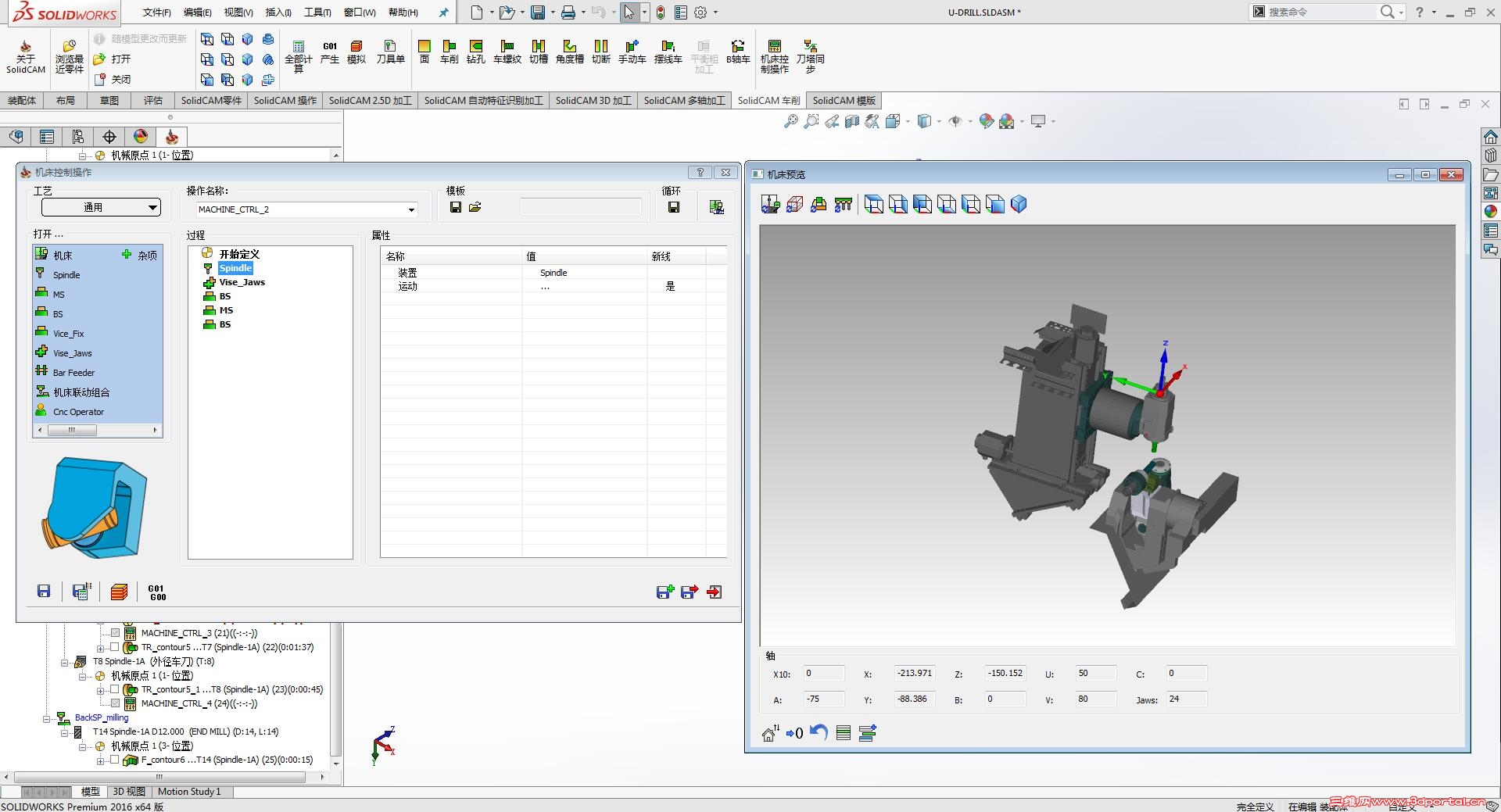Collapse the T14 Spindle-1A D12.000 node
The height and width of the screenshot is (812, 1501).
pos(64,732)
